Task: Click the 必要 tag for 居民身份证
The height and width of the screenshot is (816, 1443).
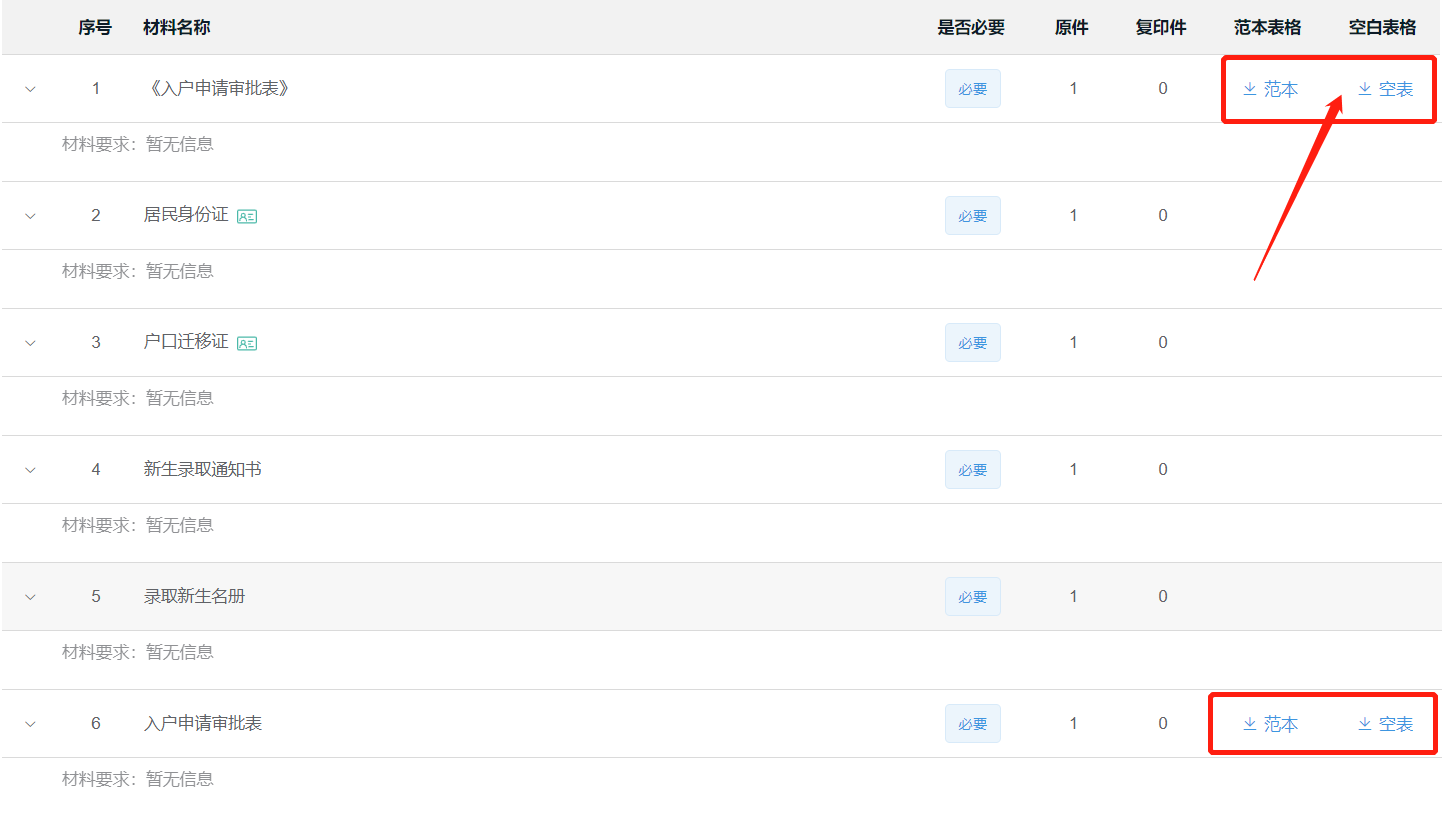Action: [x=972, y=216]
